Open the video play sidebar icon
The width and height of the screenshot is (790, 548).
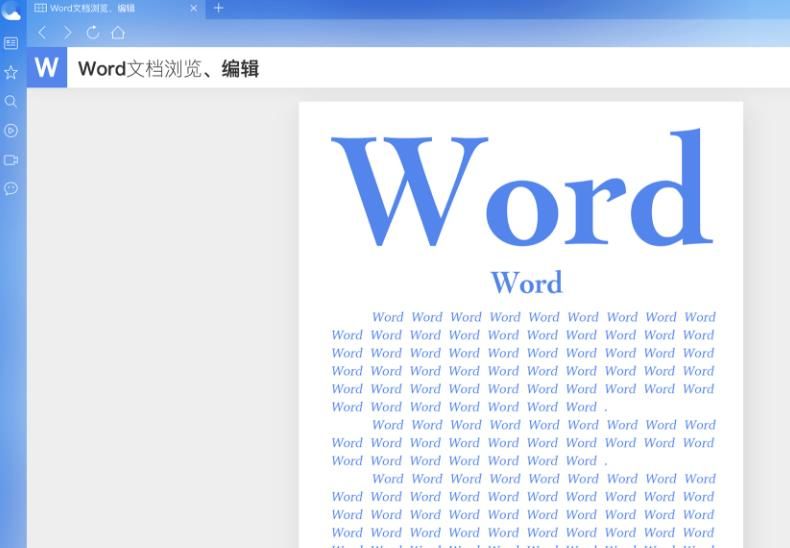tap(11, 131)
